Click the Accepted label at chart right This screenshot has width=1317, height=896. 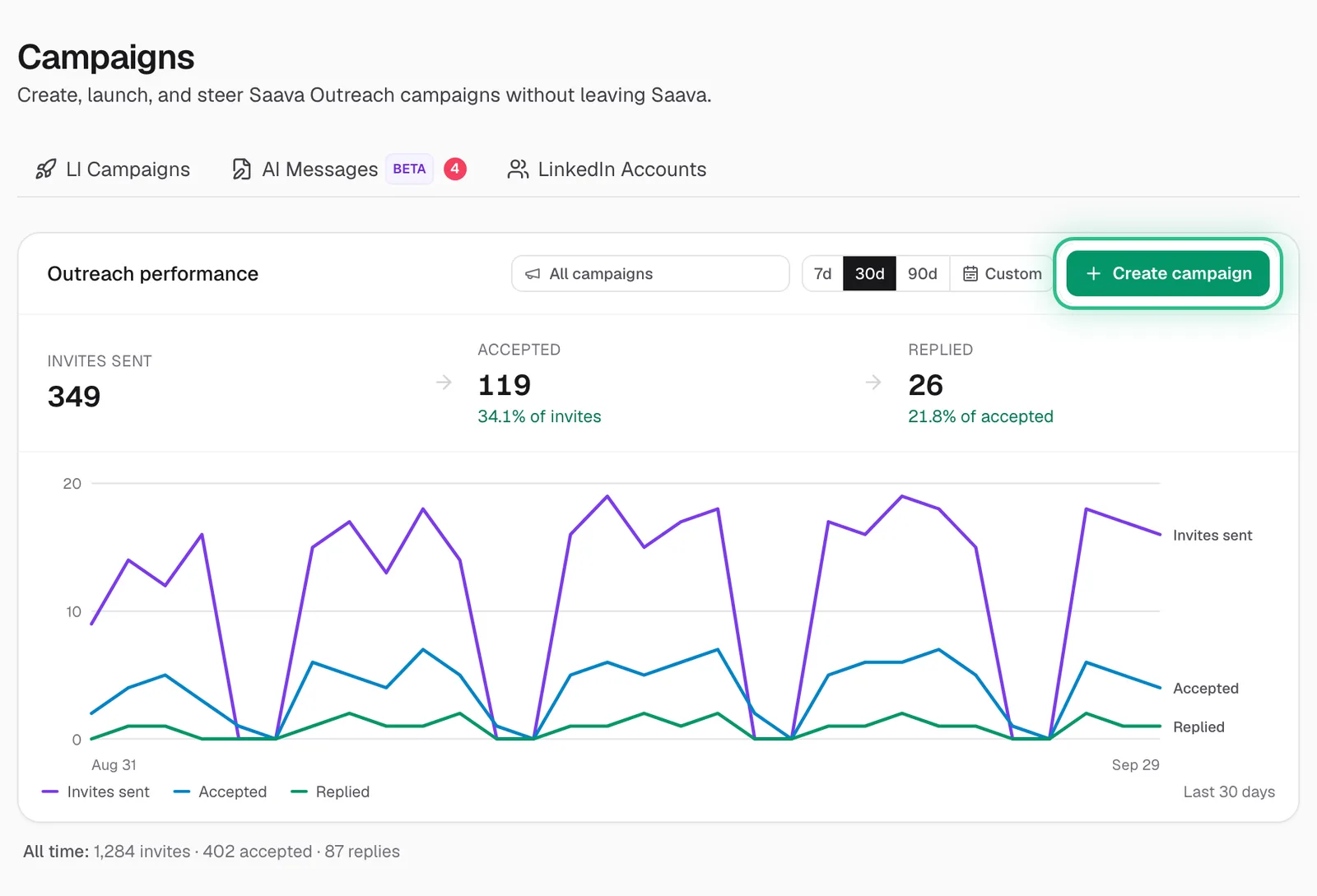coord(1206,689)
